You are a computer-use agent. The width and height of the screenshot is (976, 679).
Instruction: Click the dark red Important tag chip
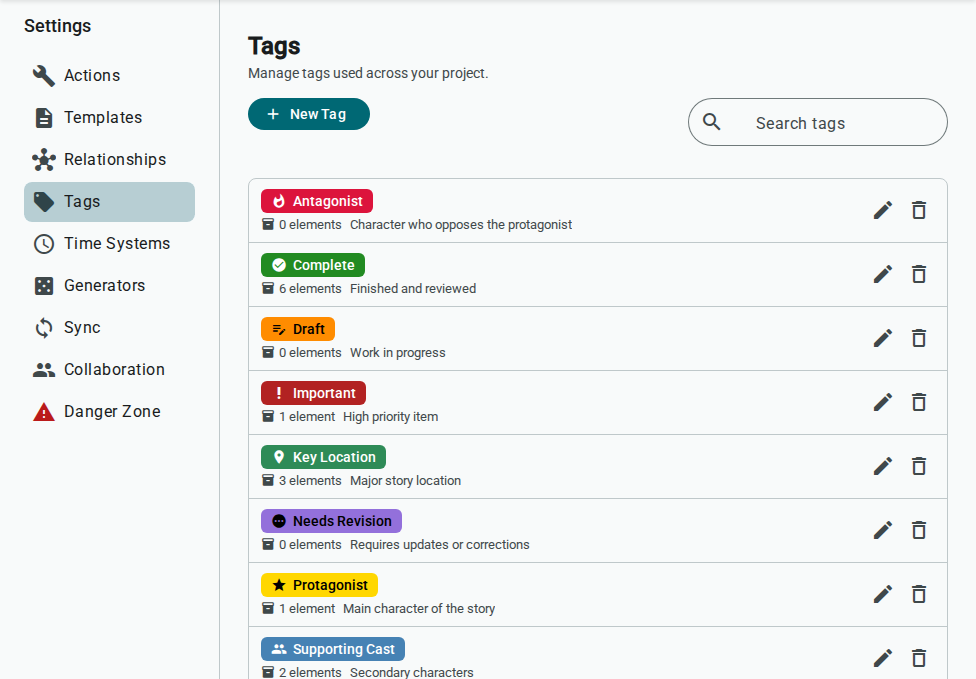click(313, 393)
